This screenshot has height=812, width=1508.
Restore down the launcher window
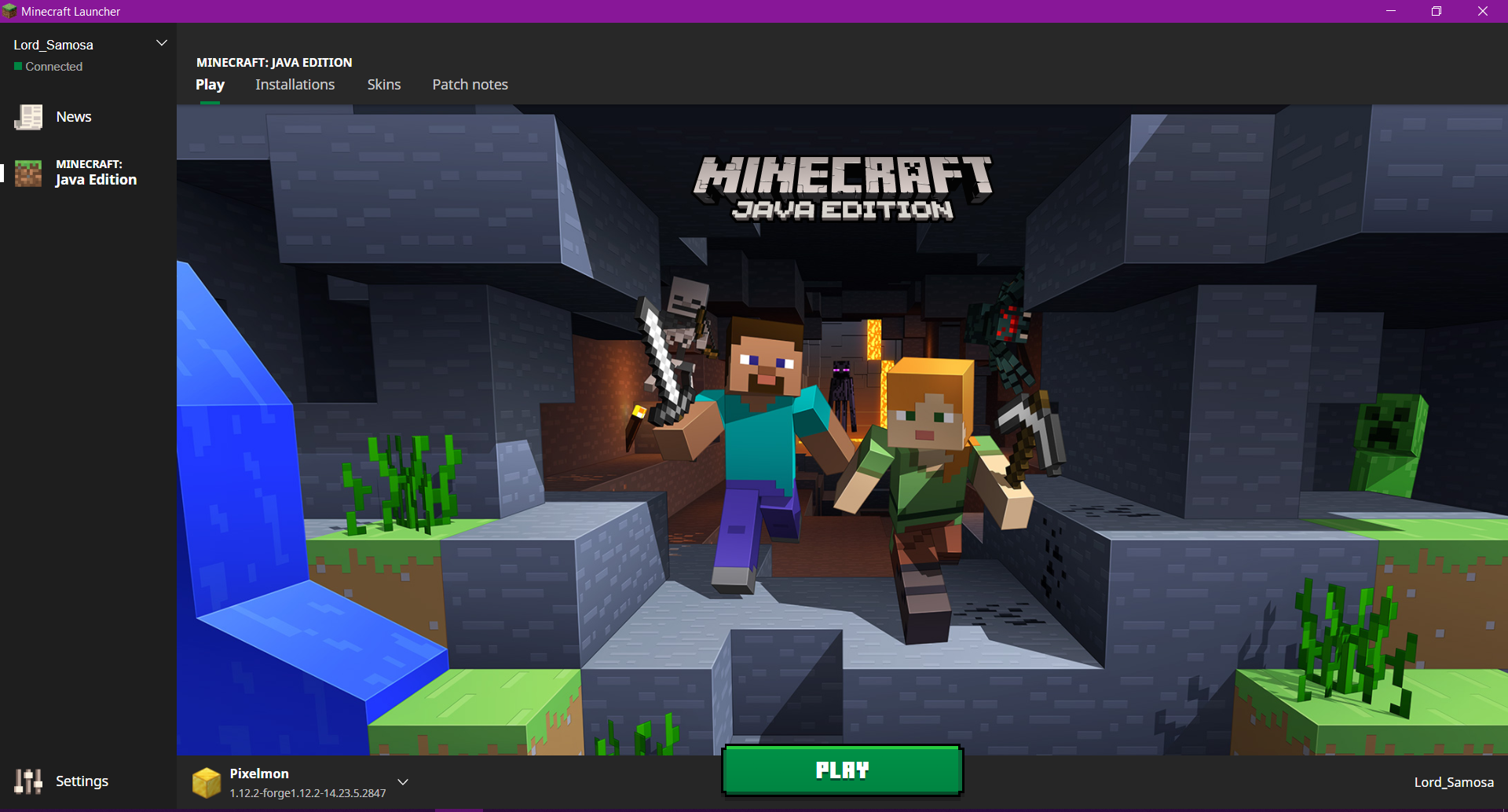click(x=1437, y=11)
